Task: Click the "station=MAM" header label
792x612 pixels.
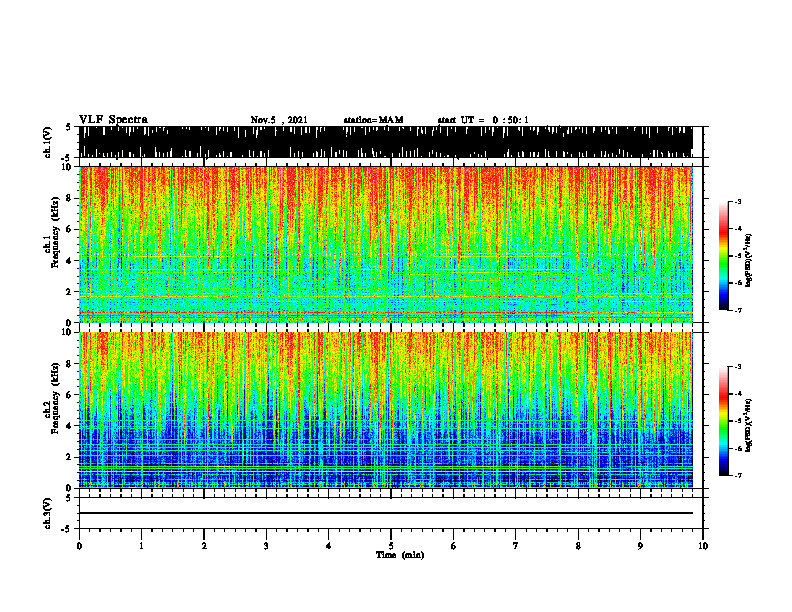Action: tap(373, 120)
